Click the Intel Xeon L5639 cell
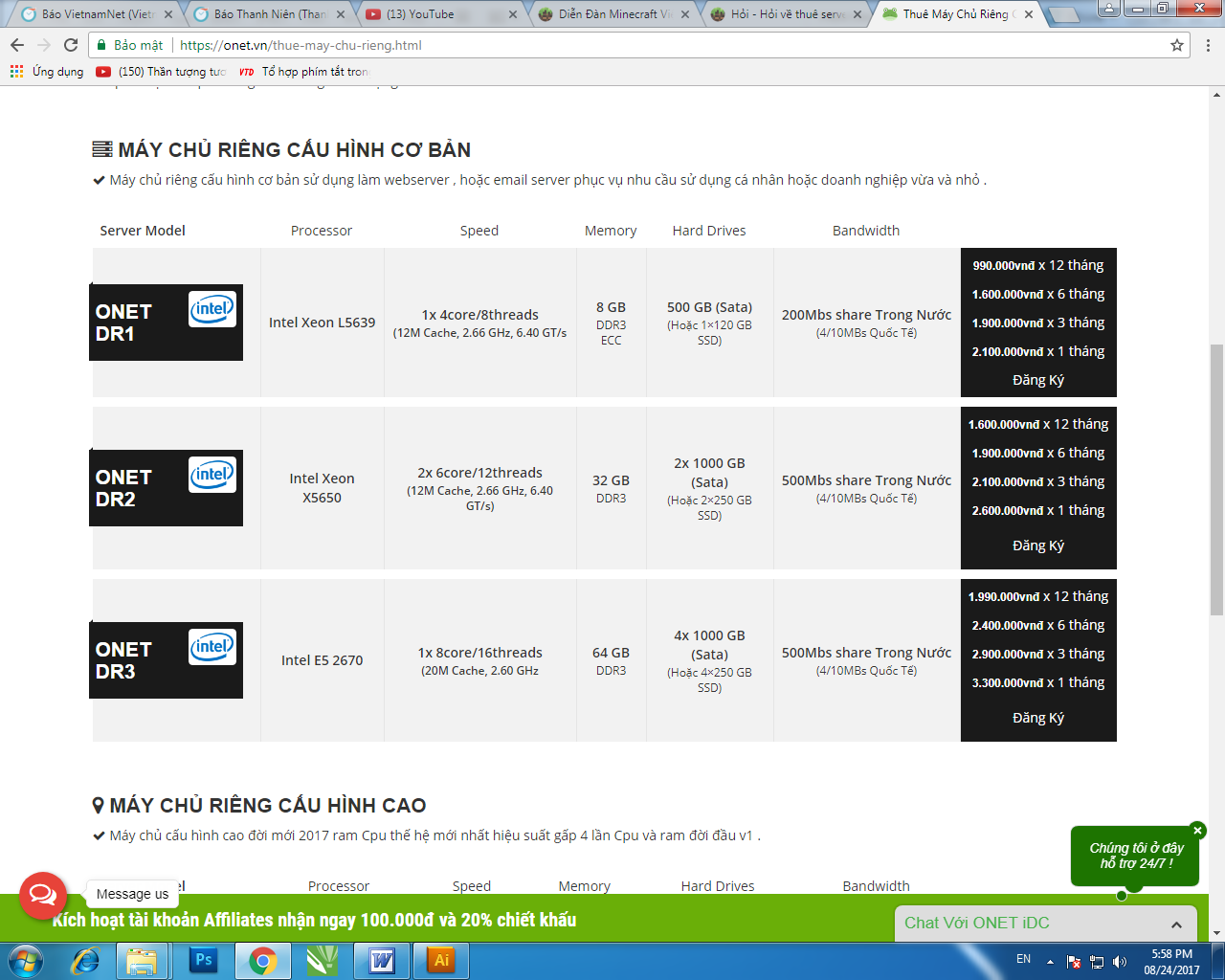Screen dimensions: 1225x980 322,323
